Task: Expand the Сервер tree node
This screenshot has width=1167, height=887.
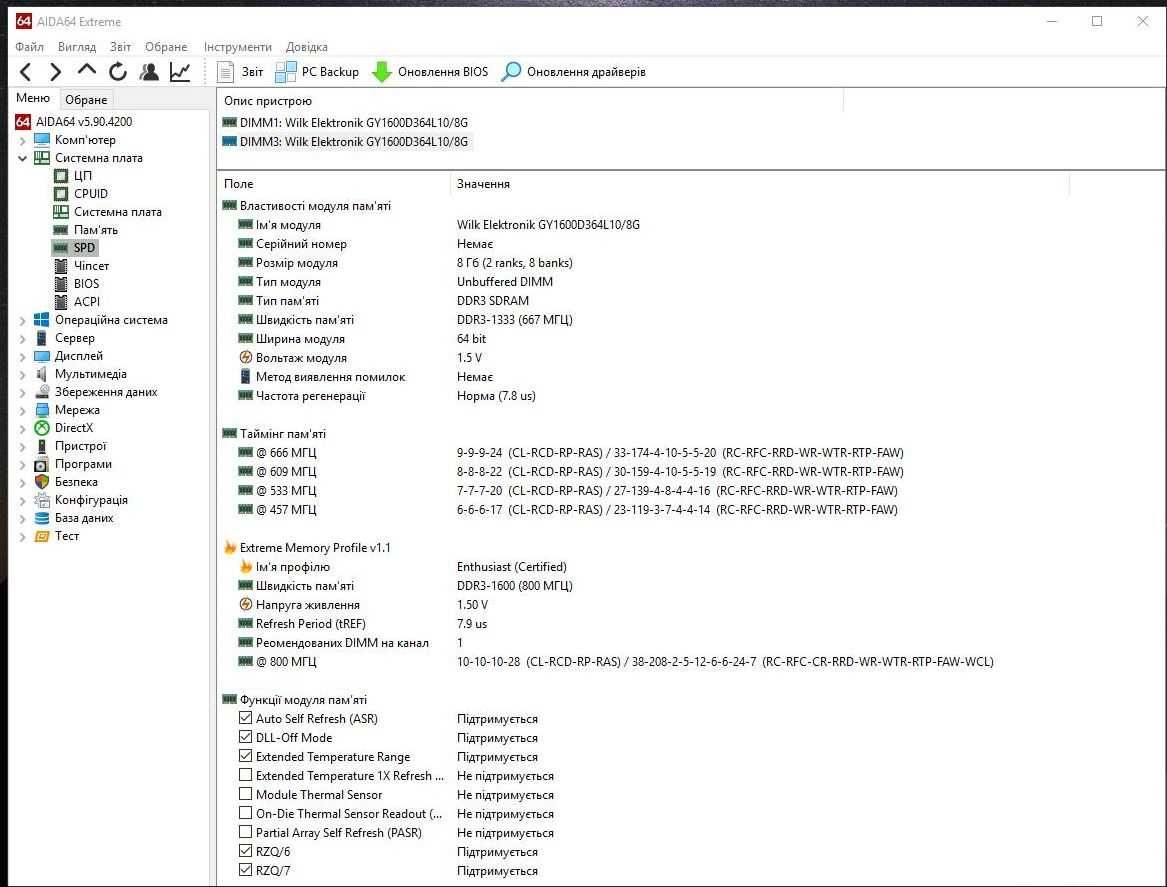Action: pyautogui.click(x=22, y=338)
